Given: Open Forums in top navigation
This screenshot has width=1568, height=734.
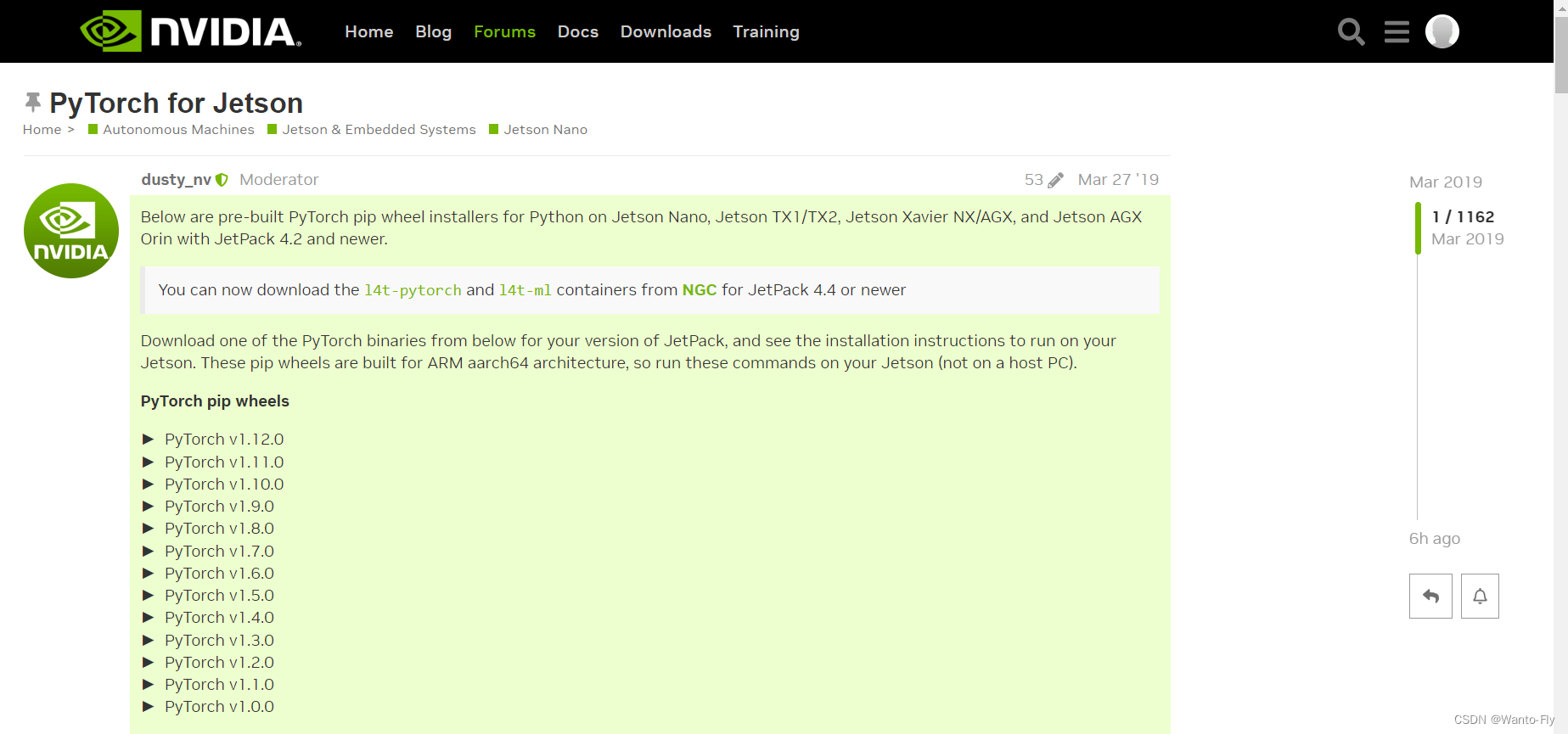Looking at the screenshot, I should click(504, 31).
